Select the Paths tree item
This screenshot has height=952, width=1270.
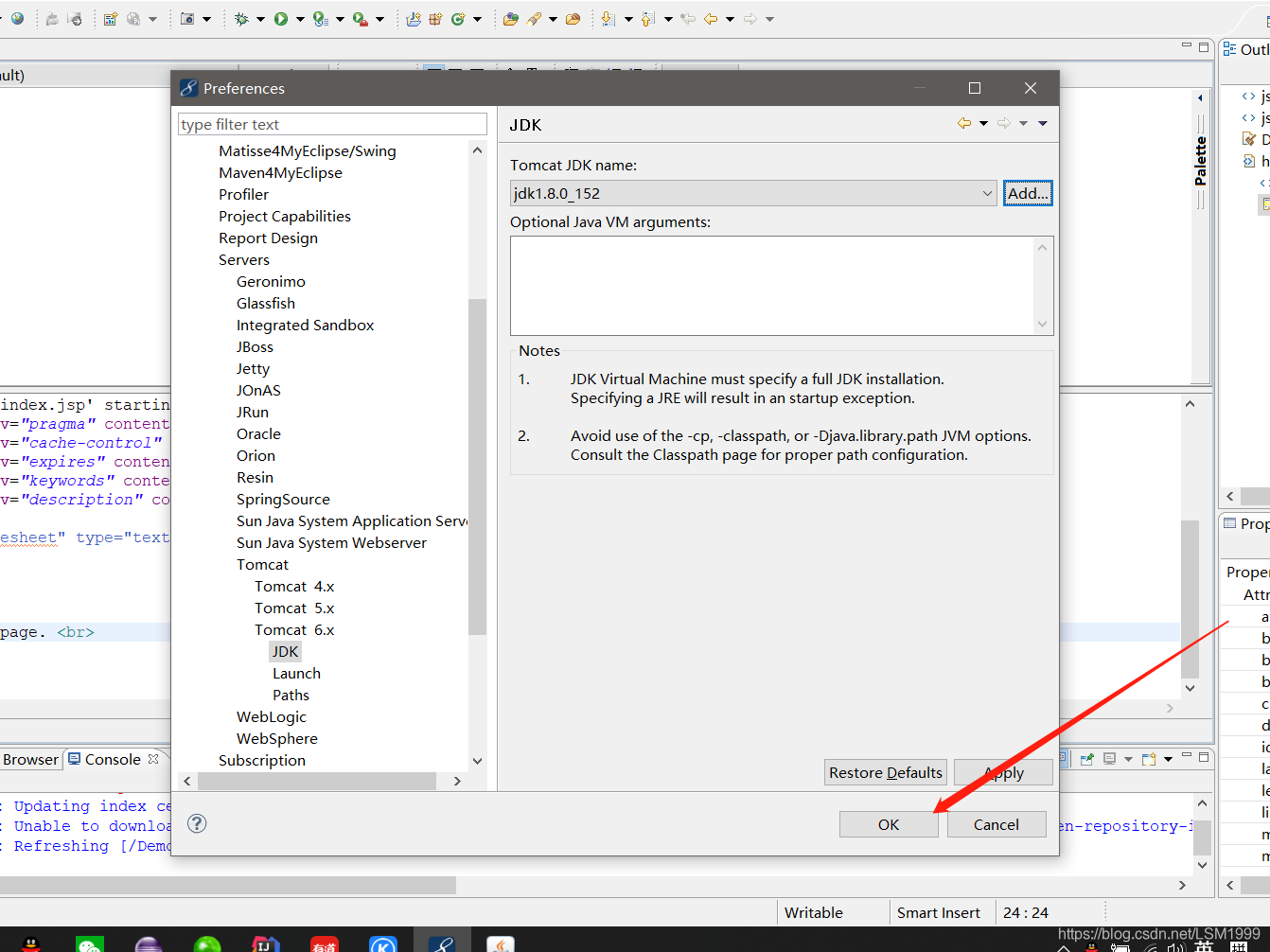tap(291, 695)
